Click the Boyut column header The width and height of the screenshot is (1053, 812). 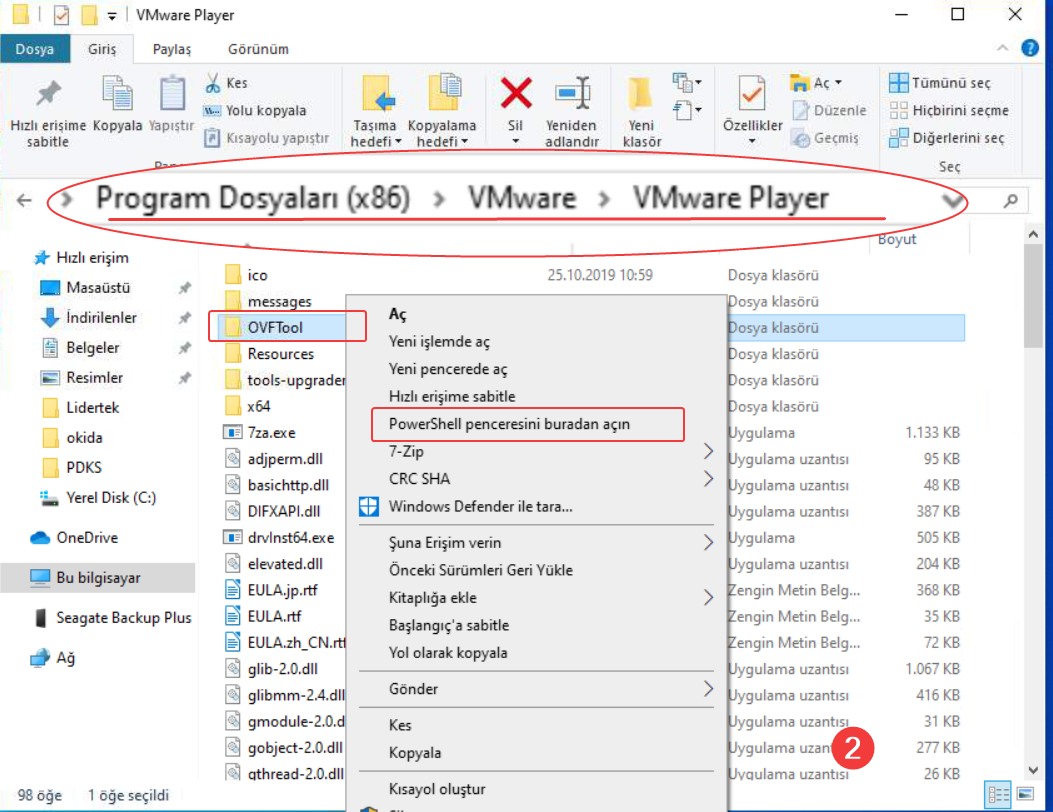point(897,240)
